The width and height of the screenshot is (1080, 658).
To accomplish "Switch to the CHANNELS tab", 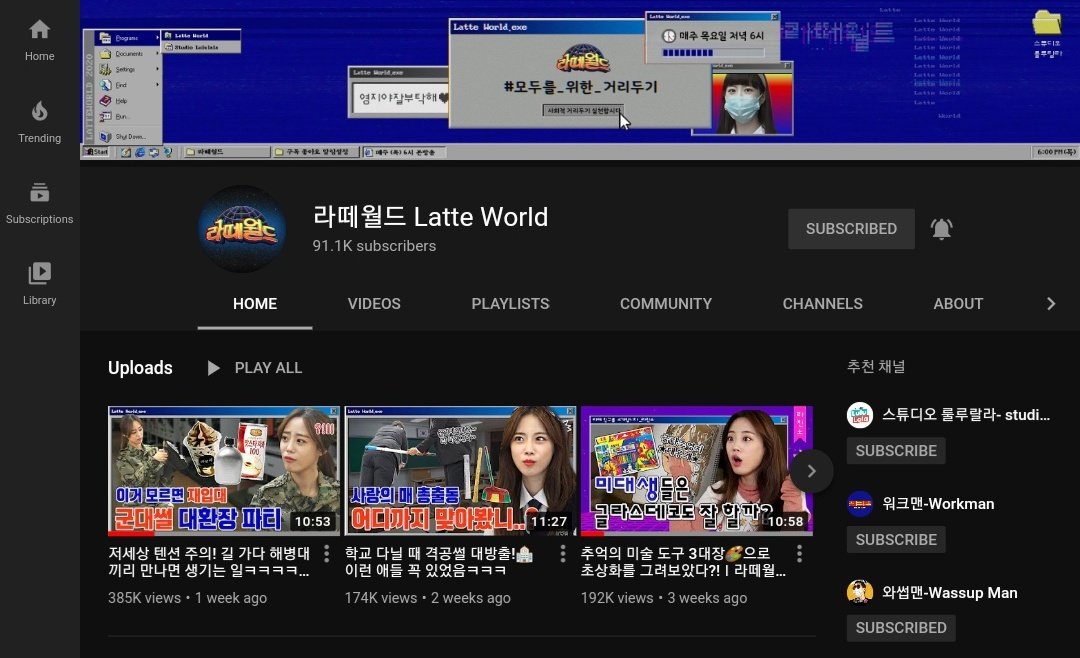I will click(x=822, y=304).
